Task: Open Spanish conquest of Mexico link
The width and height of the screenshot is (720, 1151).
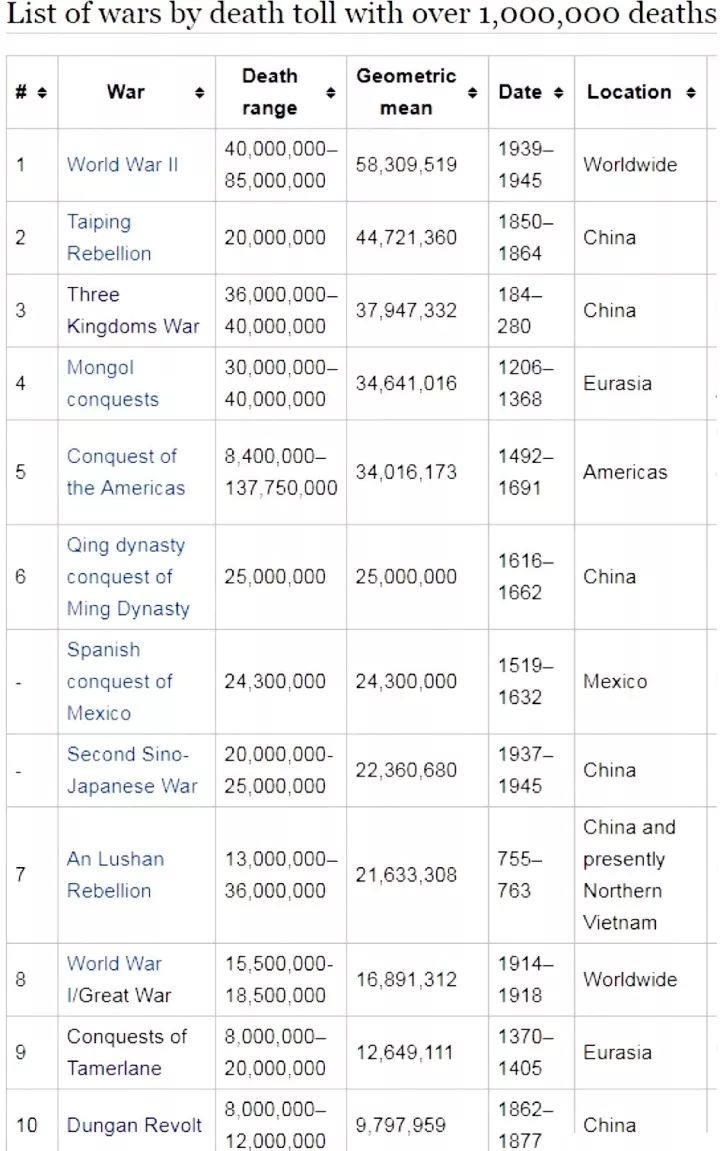Action: (x=119, y=681)
